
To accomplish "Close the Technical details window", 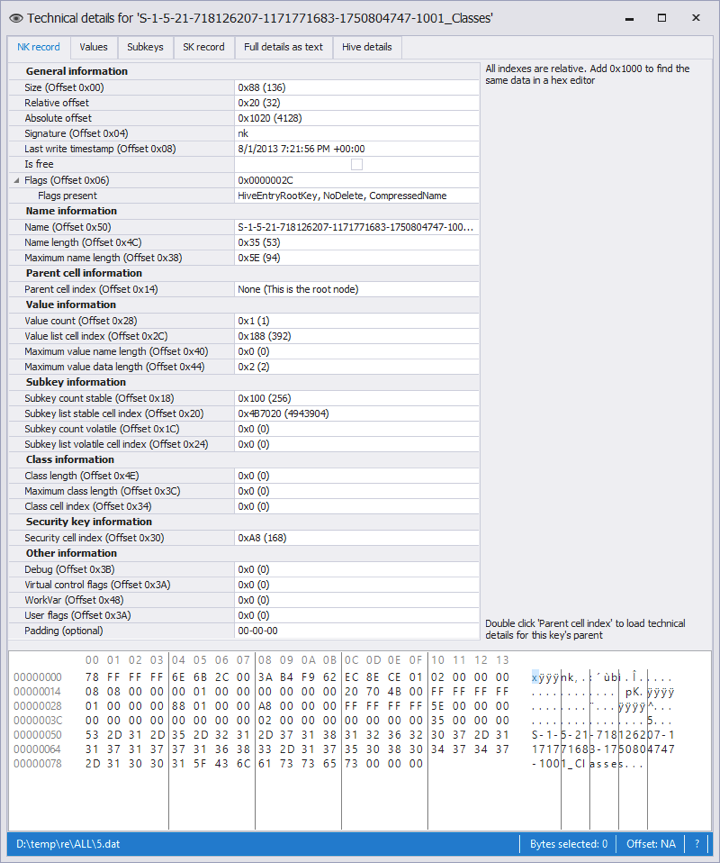I will pos(696,18).
